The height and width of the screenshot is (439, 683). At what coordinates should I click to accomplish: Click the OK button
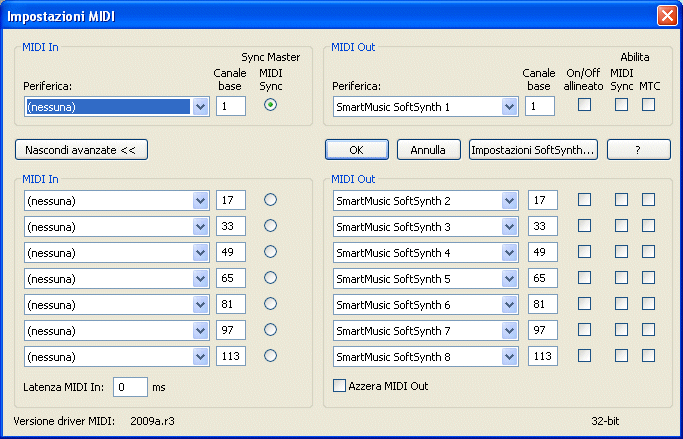(x=357, y=150)
